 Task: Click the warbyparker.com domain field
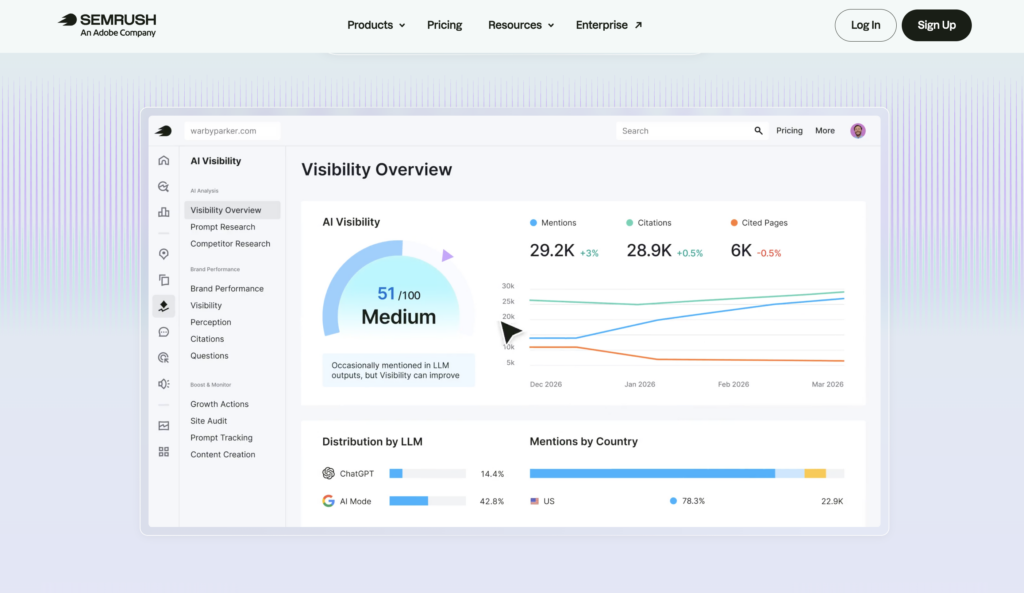point(232,131)
